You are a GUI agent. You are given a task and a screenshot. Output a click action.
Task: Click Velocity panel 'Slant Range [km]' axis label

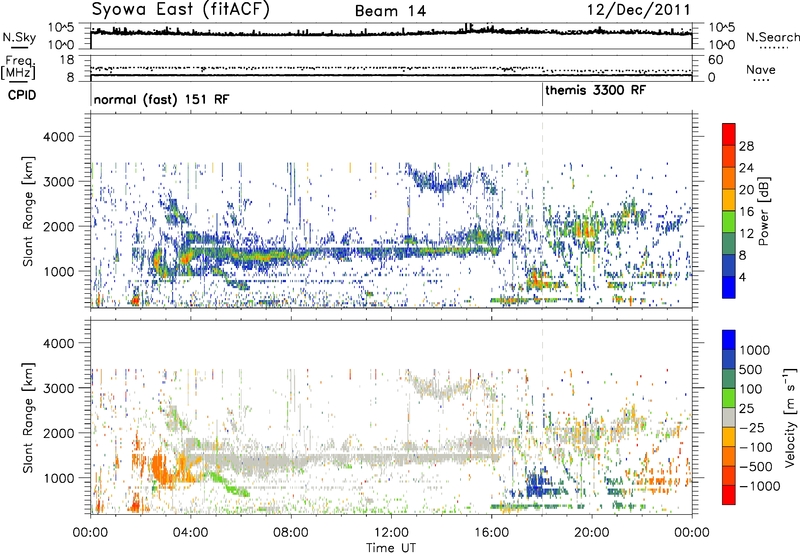click(28, 418)
